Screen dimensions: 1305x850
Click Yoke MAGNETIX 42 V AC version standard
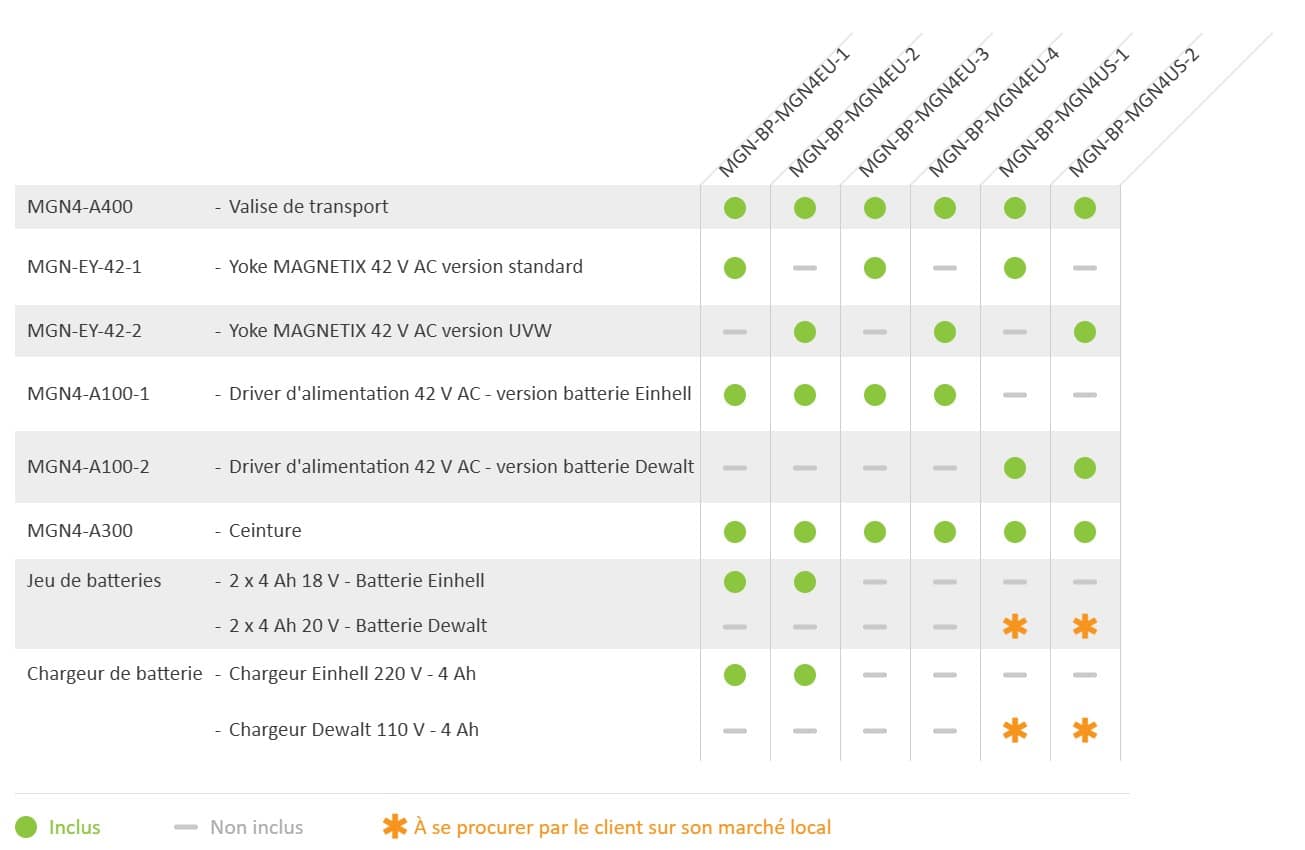pyautogui.click(x=406, y=267)
